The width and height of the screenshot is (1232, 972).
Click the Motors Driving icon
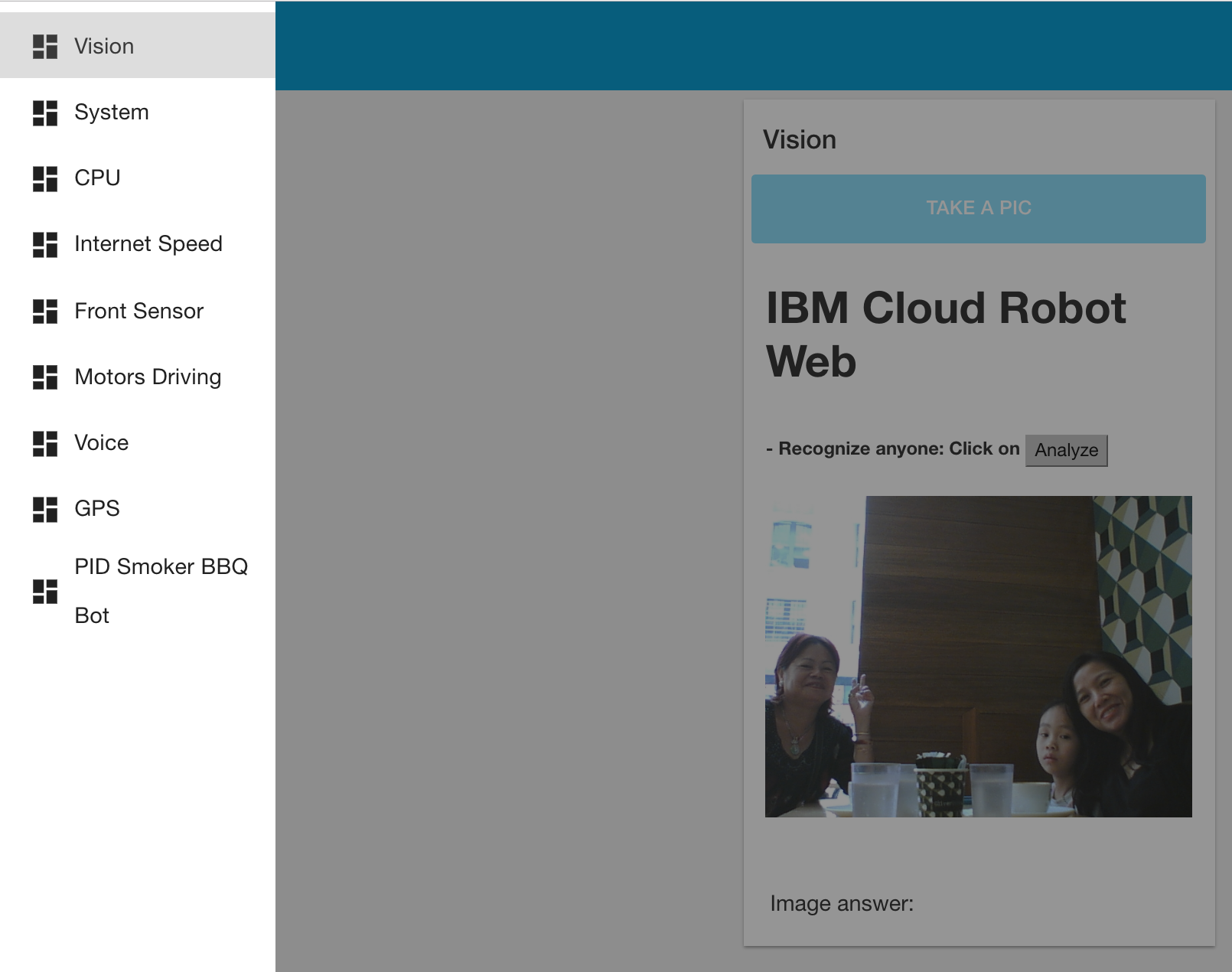click(45, 376)
